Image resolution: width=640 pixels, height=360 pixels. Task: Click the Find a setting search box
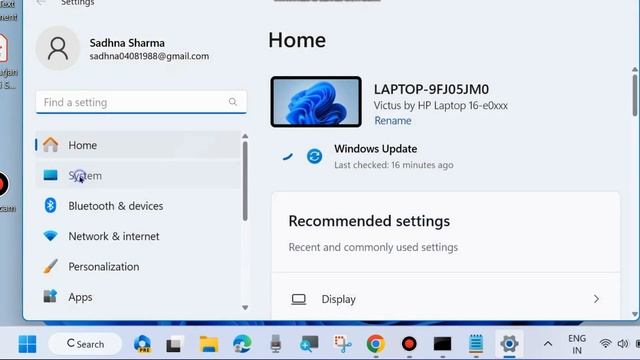point(141,102)
